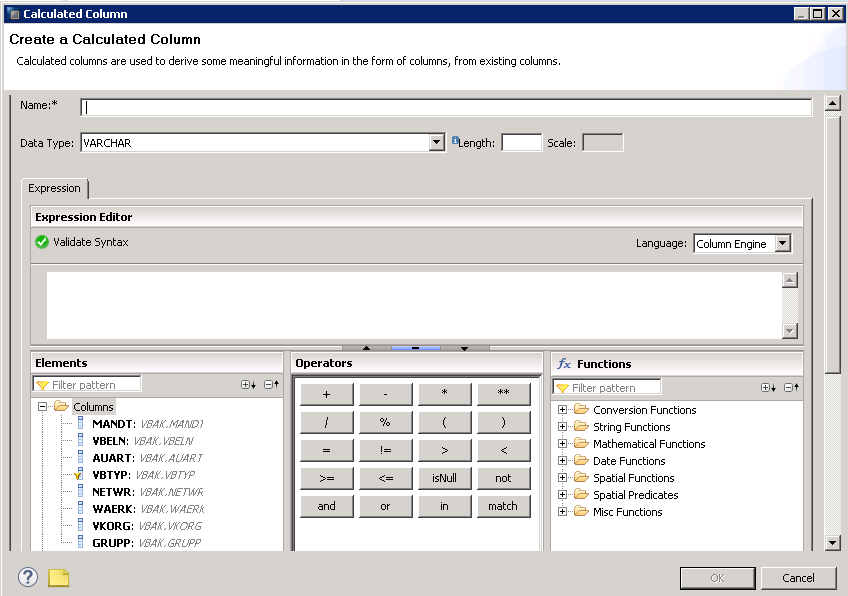Expand all in Elements panel

point(248,385)
